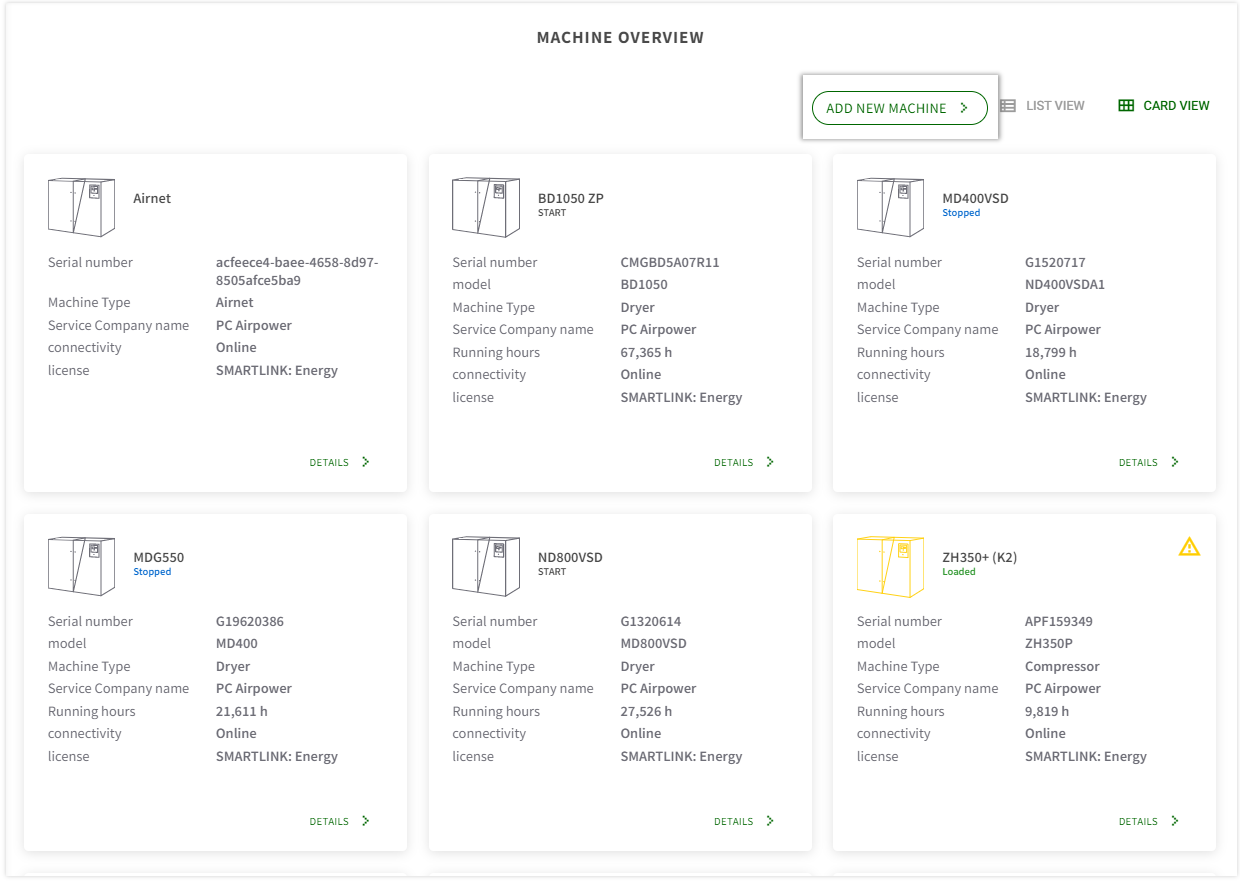This screenshot has height=881, width=1240.
Task: Click serial number APF159349
Action: [x=1059, y=621]
